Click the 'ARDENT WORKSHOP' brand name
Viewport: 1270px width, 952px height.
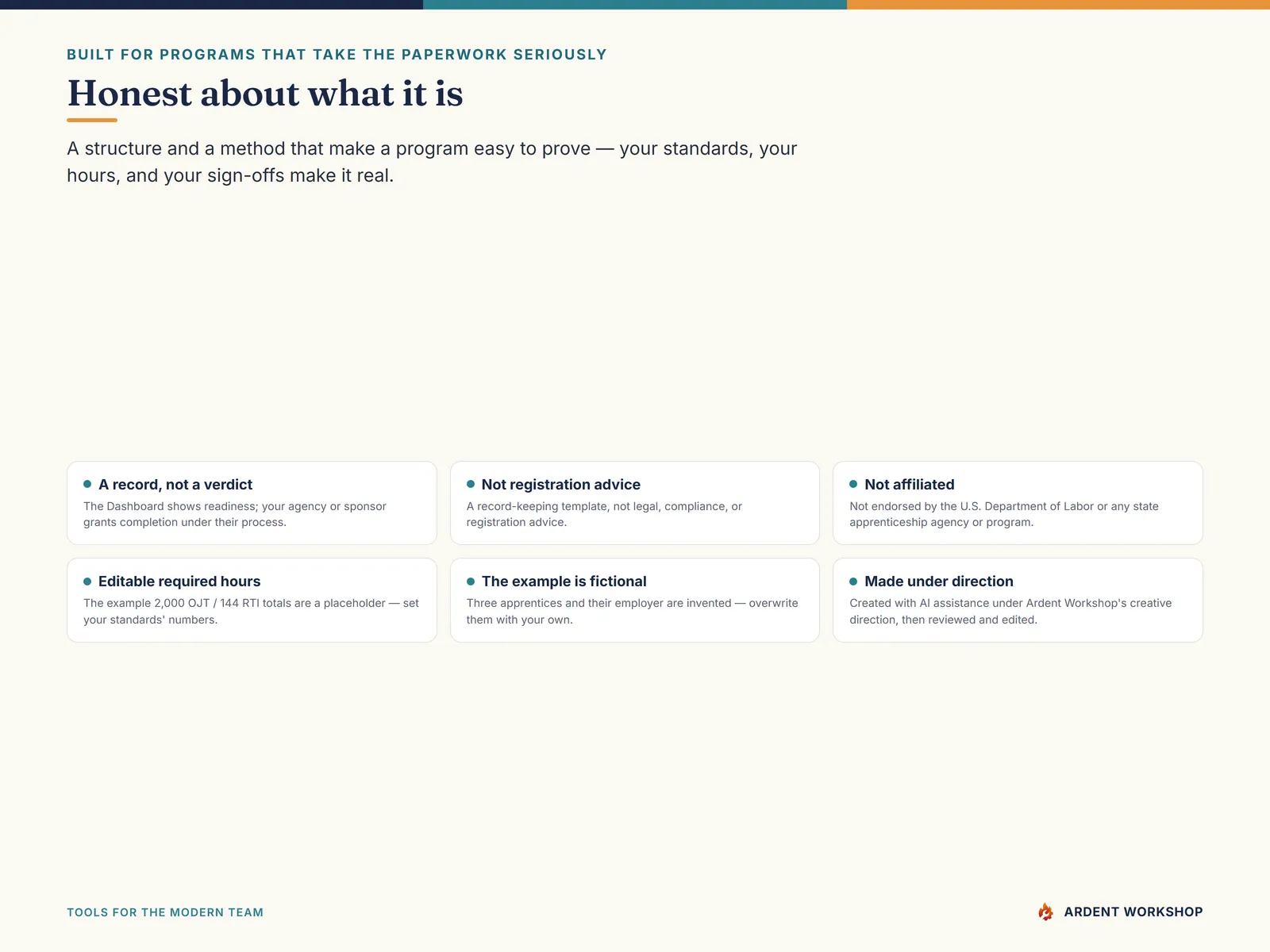click(1133, 912)
